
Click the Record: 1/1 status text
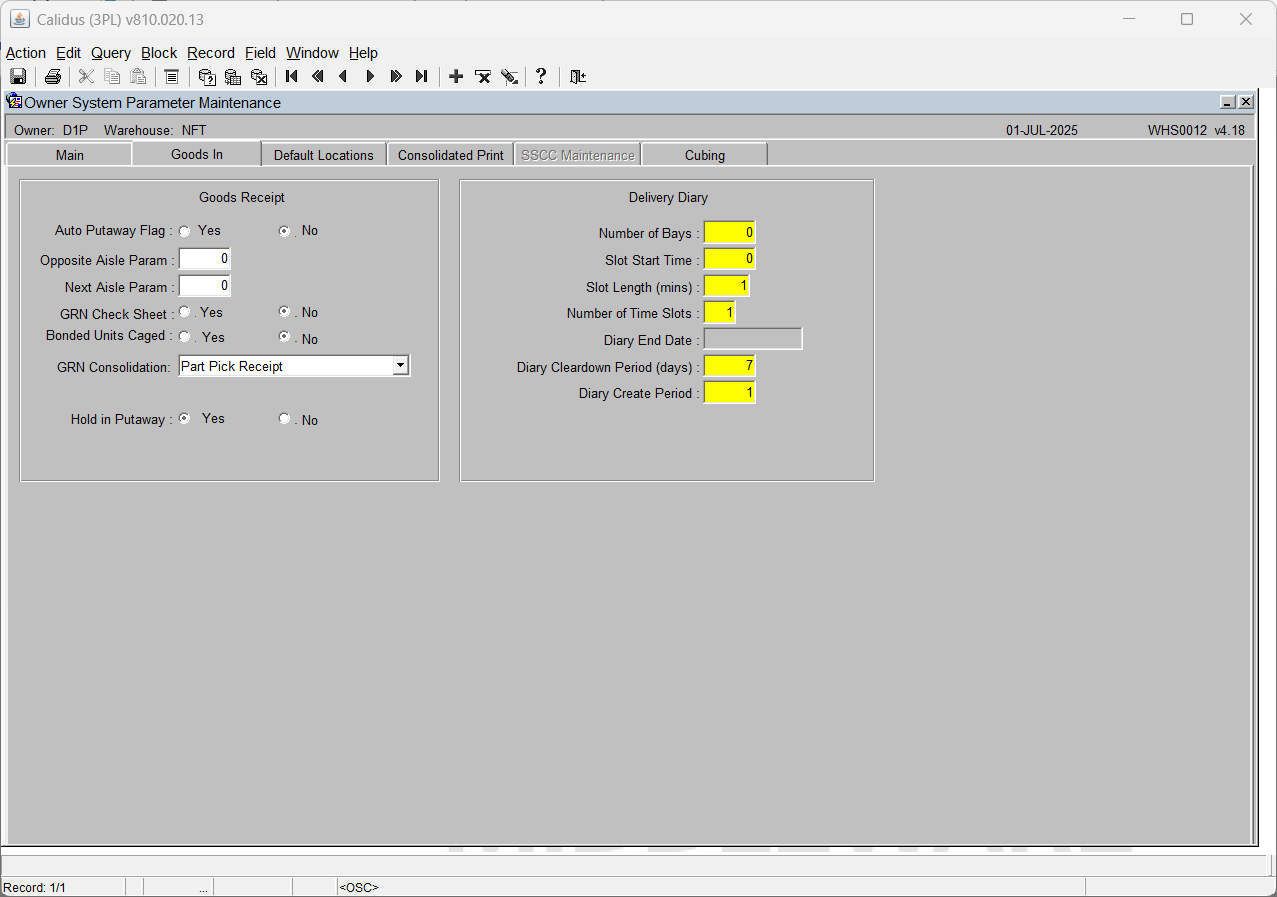point(35,887)
